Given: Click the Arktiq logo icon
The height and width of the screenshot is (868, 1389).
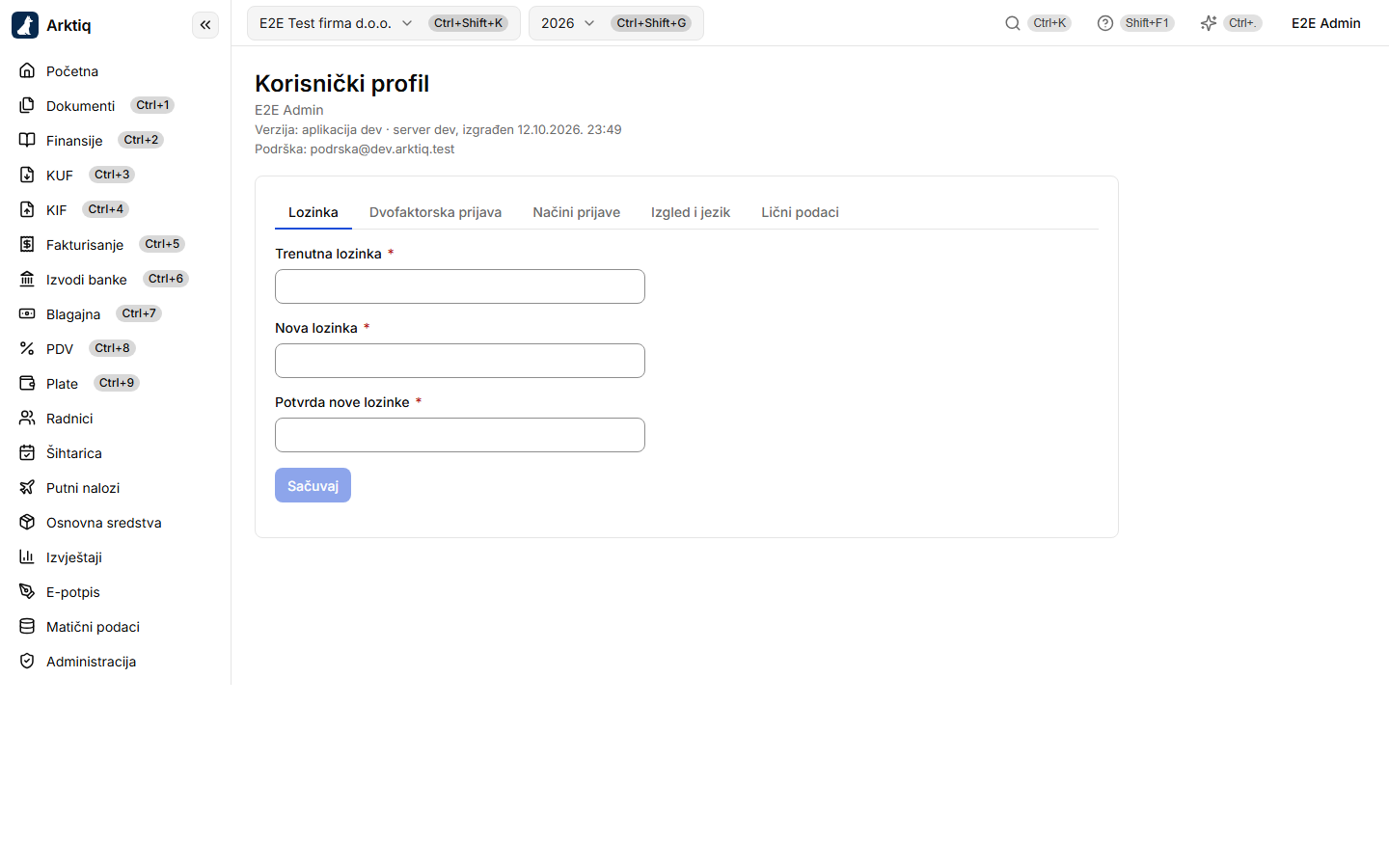Looking at the screenshot, I should (25, 25).
